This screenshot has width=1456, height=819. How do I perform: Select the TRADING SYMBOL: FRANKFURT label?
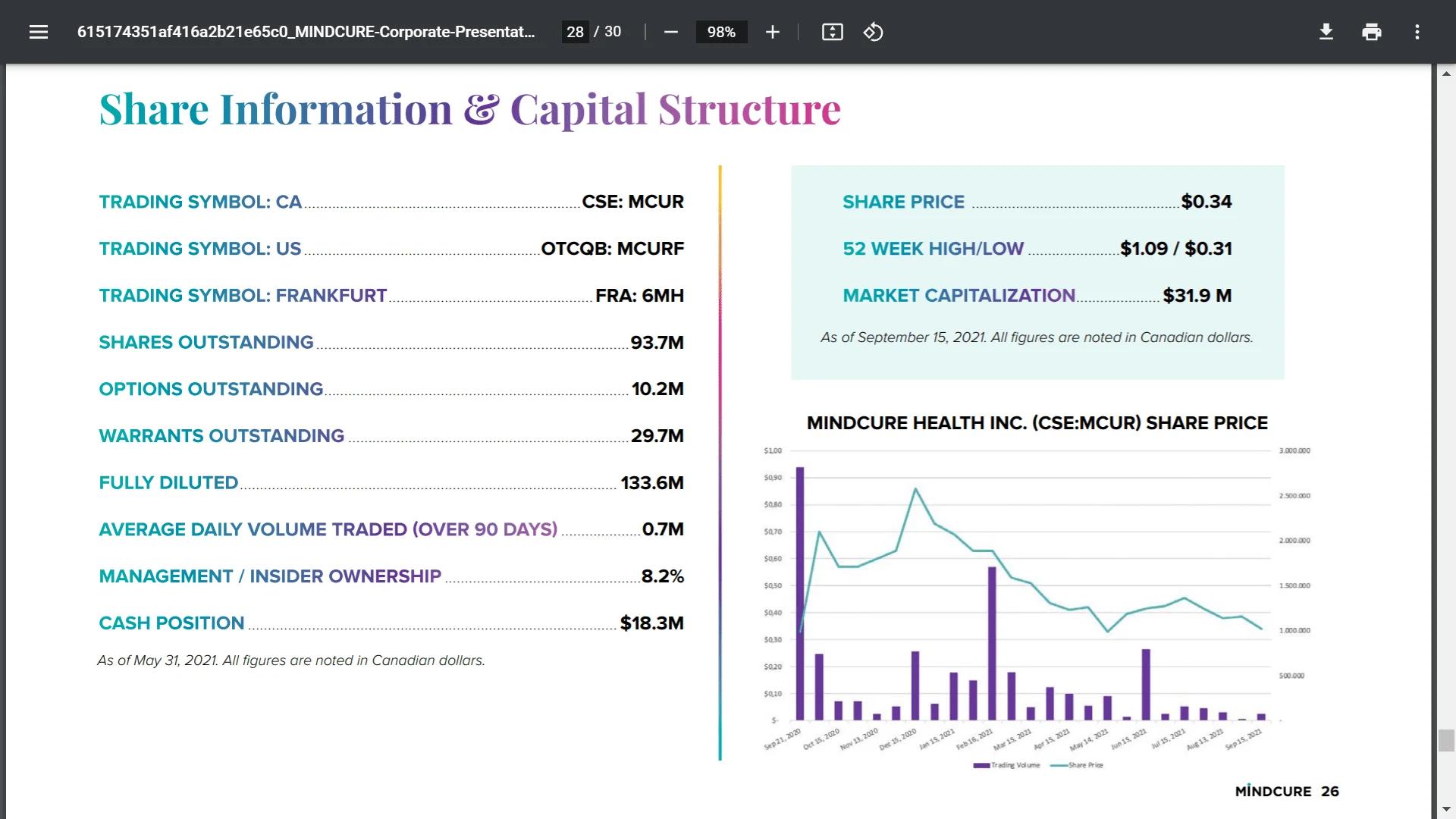point(243,296)
